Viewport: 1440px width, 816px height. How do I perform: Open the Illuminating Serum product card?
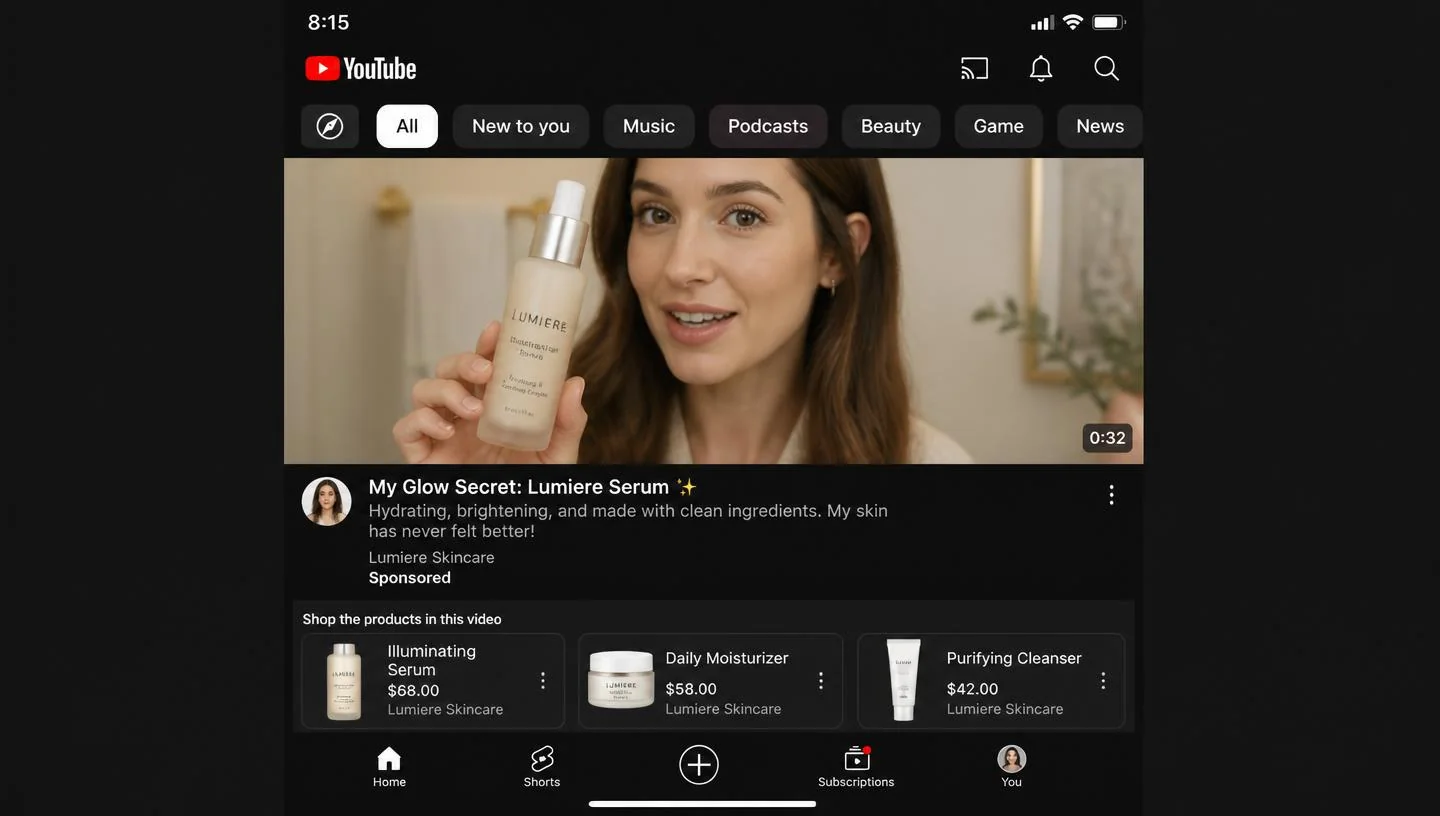(x=433, y=681)
